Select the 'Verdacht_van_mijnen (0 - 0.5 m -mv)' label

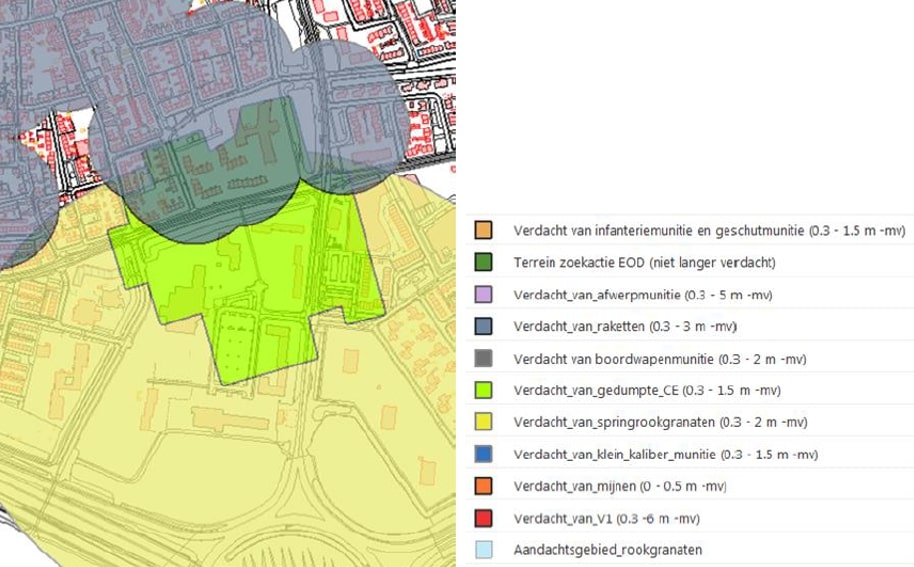620,486
